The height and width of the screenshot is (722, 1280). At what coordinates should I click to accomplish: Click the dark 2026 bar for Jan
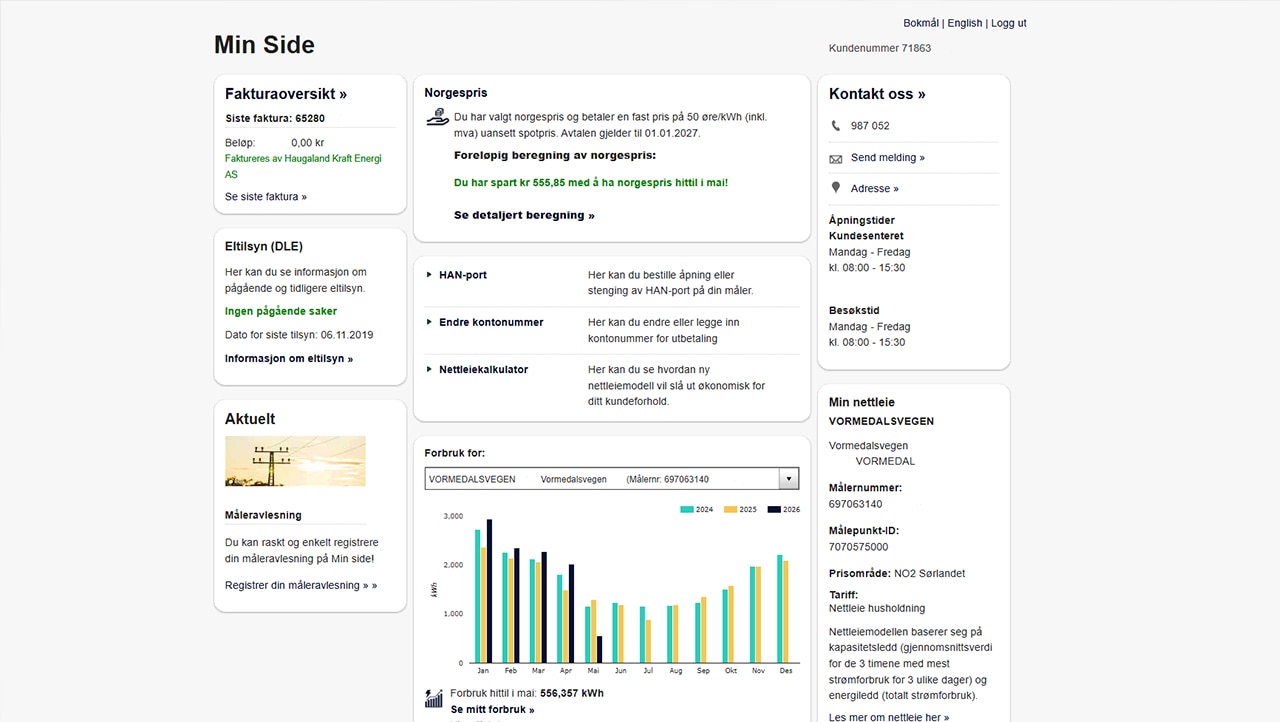(489, 591)
